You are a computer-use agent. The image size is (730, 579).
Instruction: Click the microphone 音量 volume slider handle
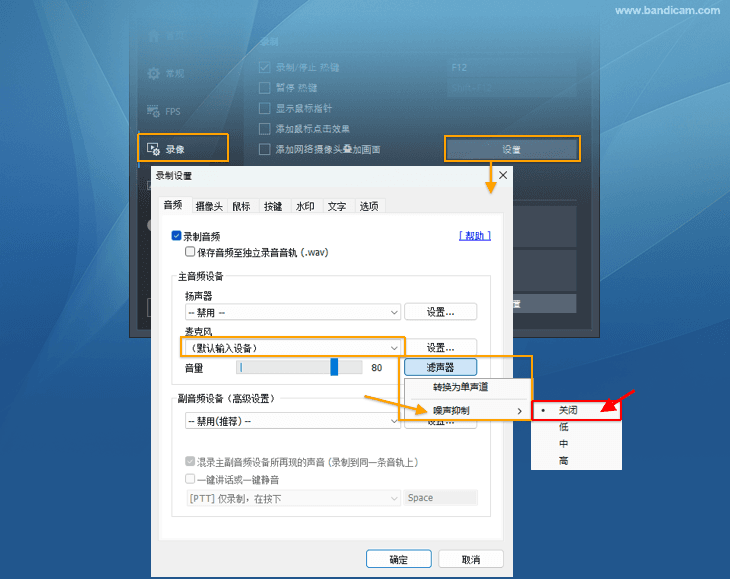[334, 367]
